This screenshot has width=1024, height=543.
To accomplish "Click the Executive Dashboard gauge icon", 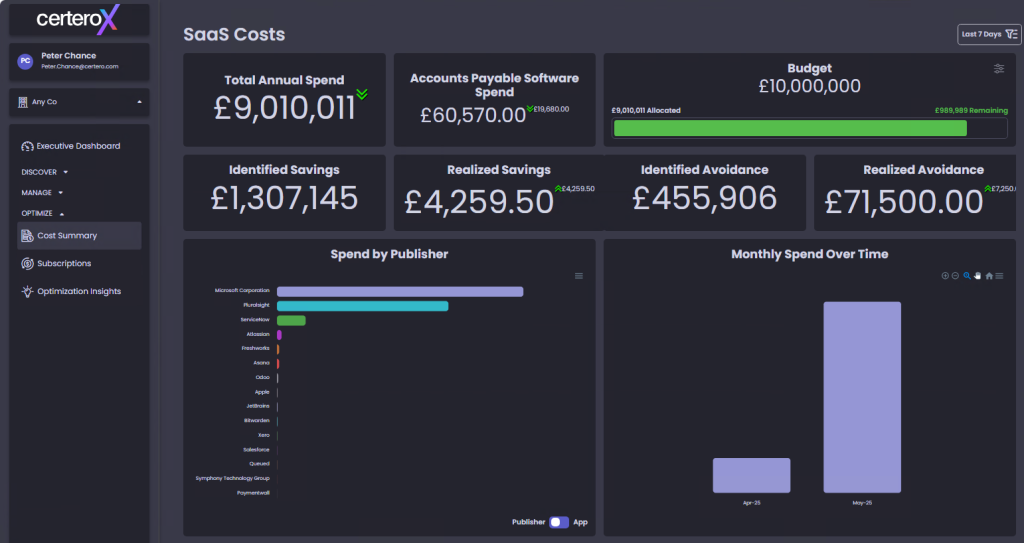I will [x=27, y=146].
